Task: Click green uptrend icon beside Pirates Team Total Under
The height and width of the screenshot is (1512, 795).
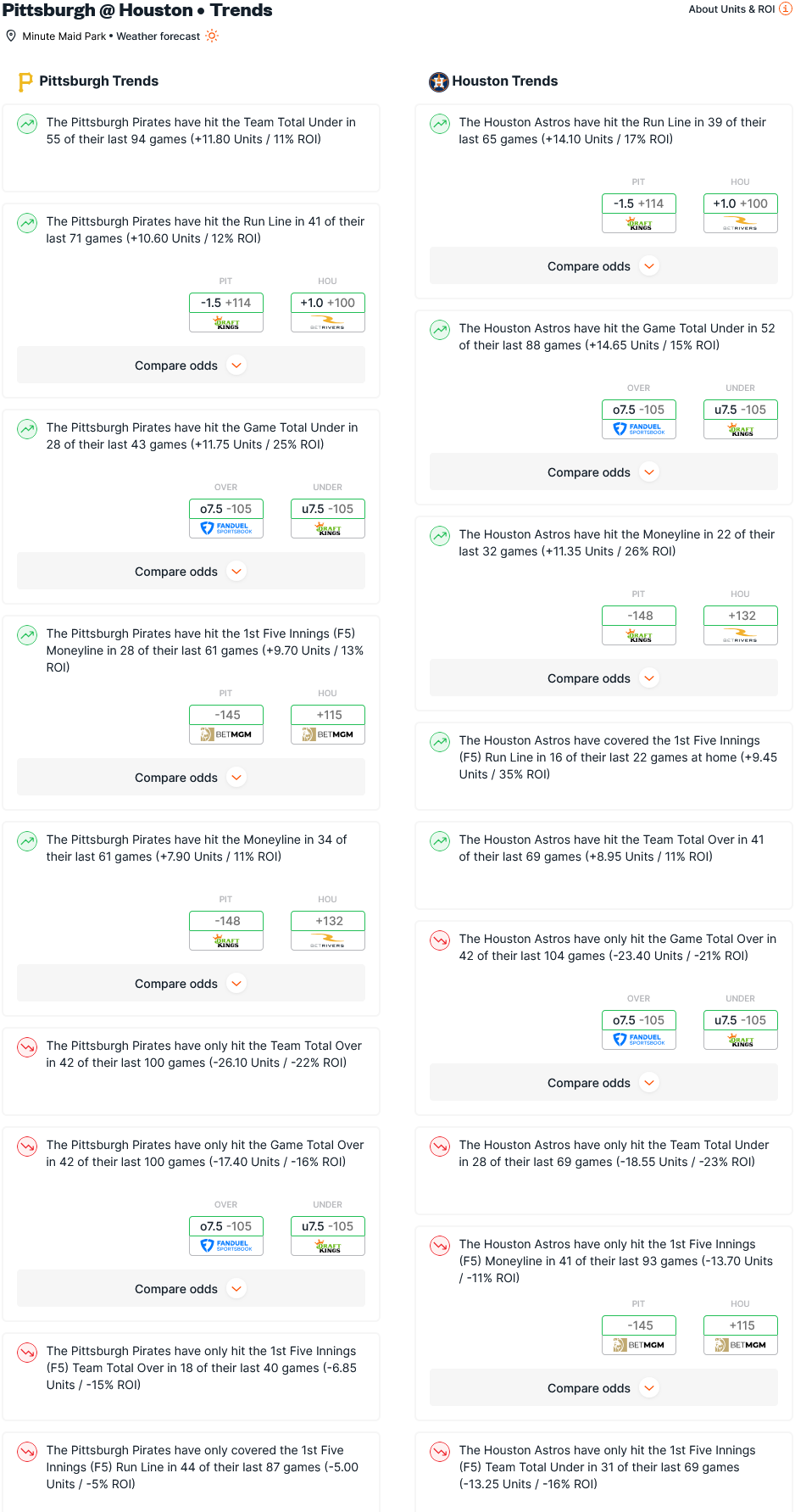Action: (x=27, y=124)
